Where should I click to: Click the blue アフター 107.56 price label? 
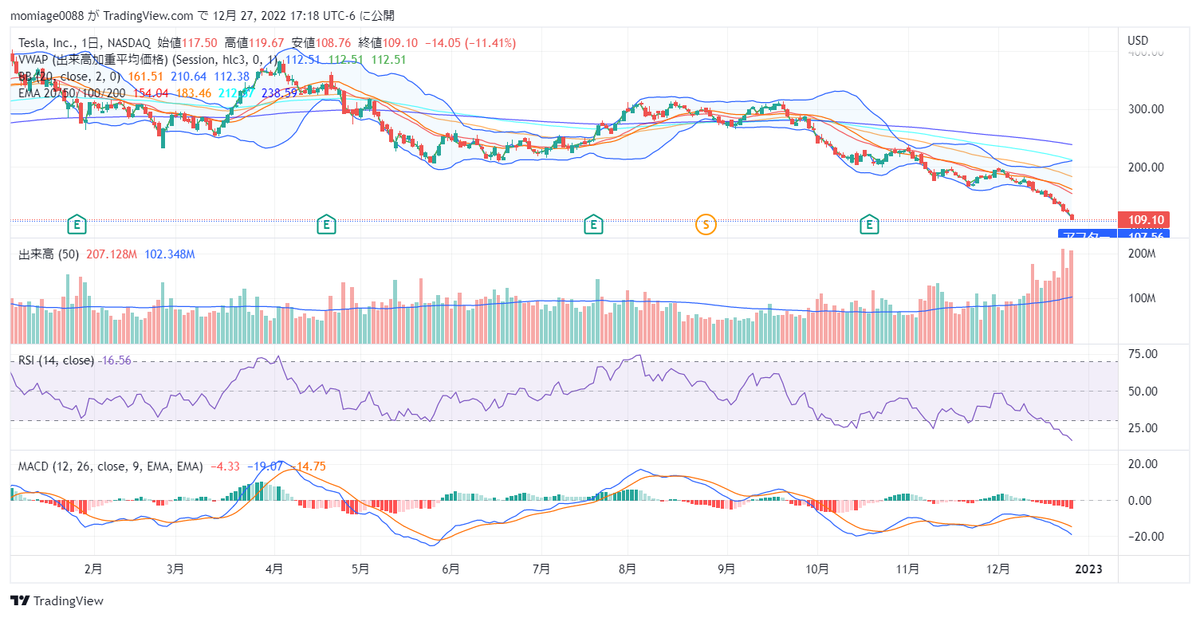(x=1113, y=236)
